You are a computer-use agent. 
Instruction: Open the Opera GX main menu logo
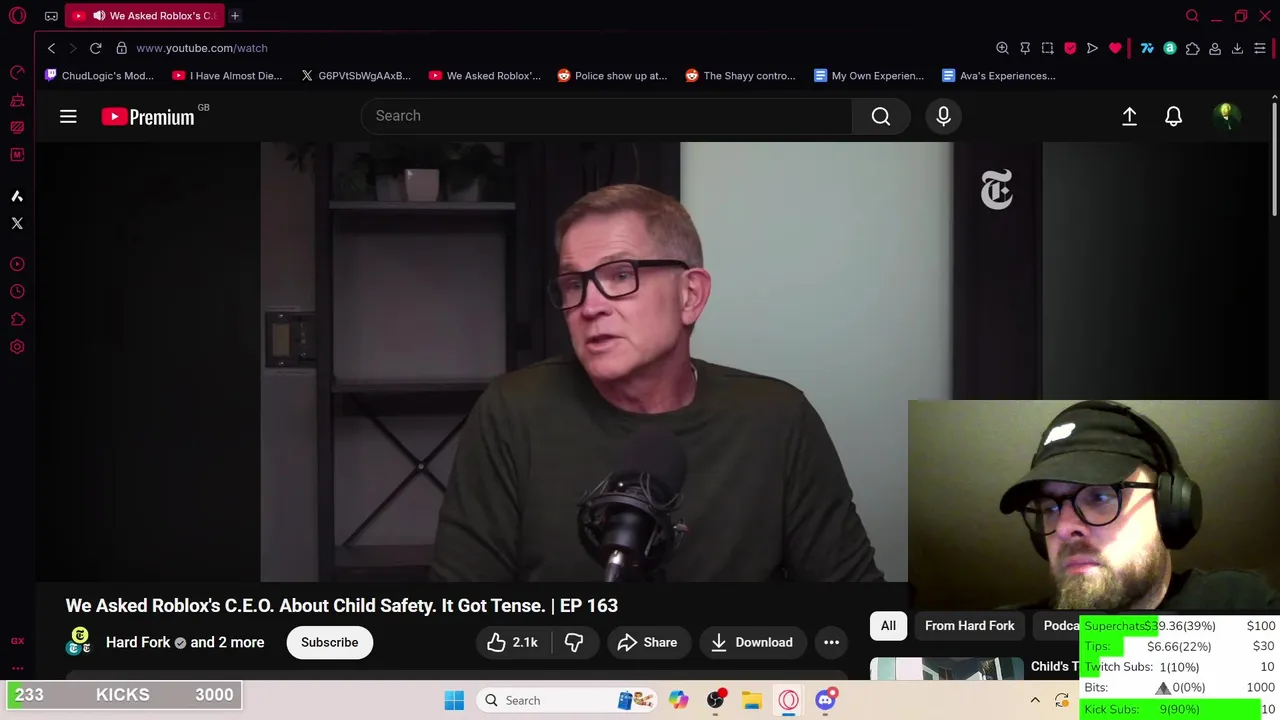[x=17, y=16]
